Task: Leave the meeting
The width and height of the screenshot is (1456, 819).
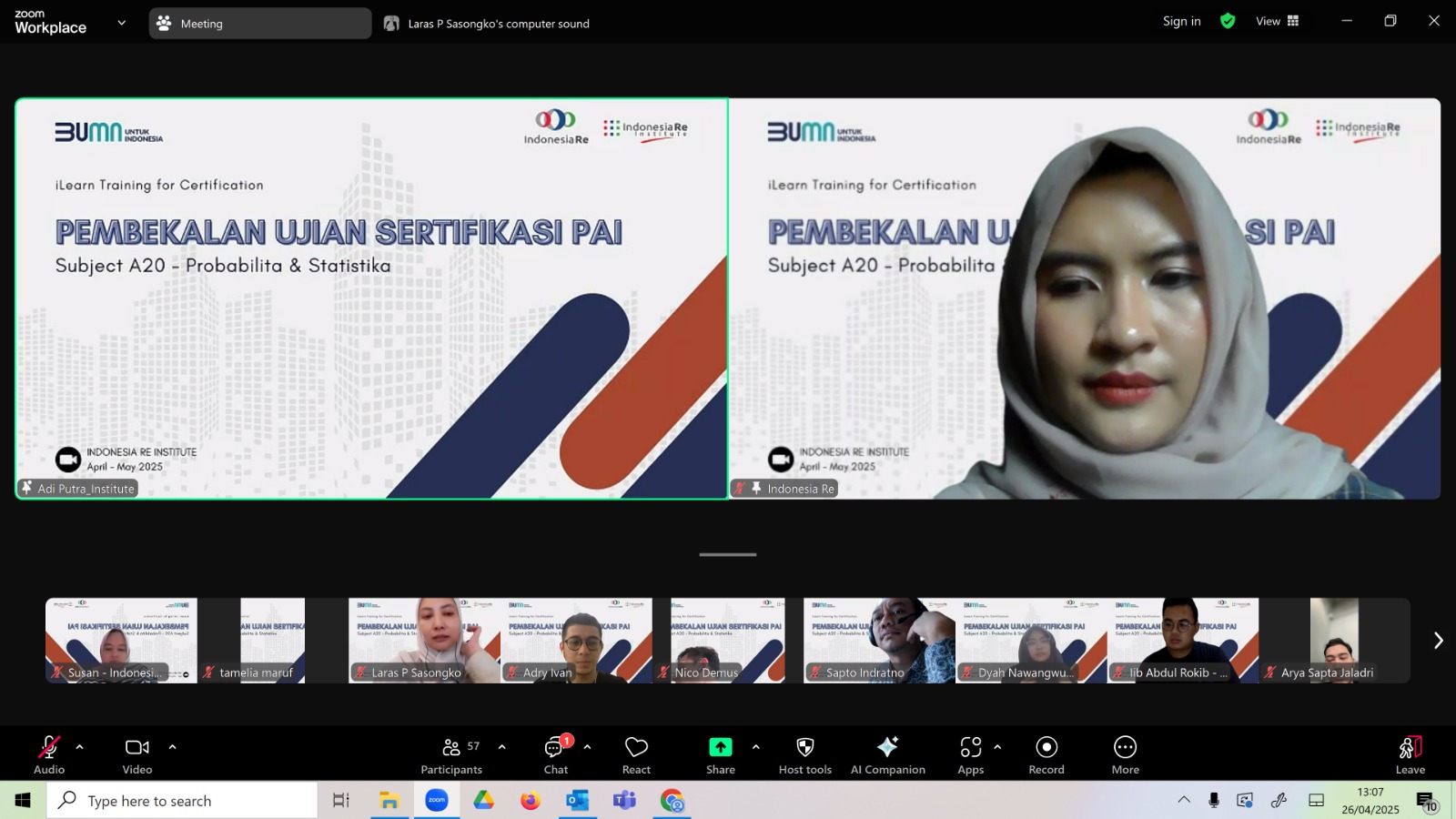Action: click(1410, 755)
